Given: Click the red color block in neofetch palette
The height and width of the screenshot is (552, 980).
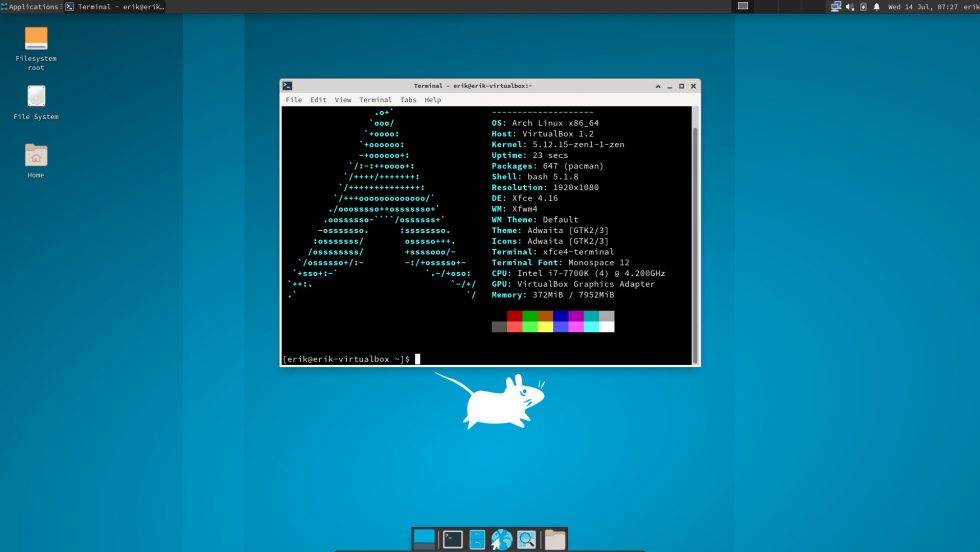Looking at the screenshot, I should click(x=514, y=316).
